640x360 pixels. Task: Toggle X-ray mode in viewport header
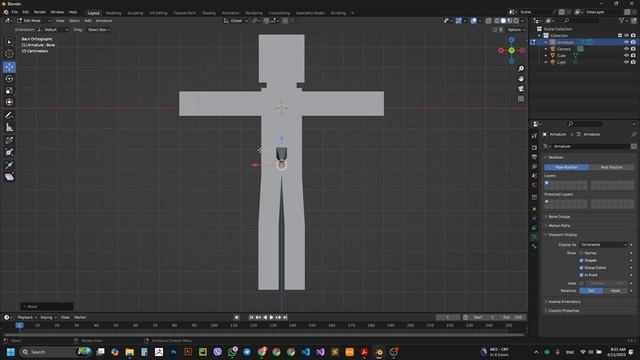489,21
